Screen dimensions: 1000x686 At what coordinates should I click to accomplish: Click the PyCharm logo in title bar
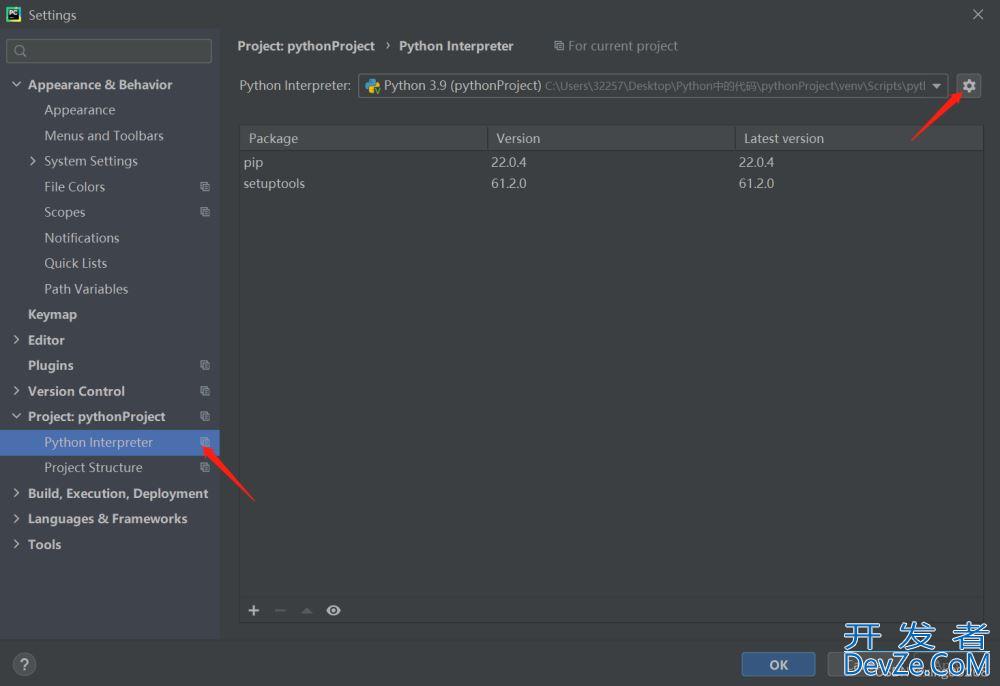pos(13,14)
